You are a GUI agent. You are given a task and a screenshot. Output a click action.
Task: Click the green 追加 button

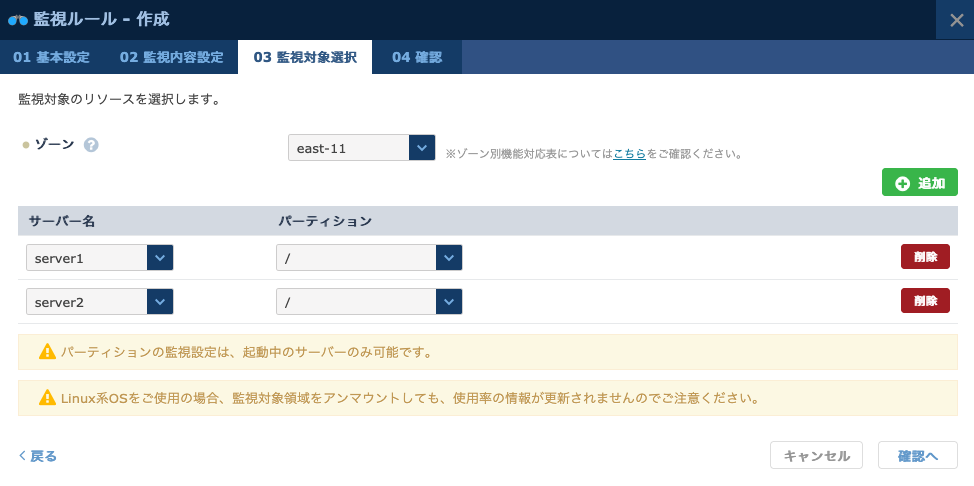click(x=919, y=183)
